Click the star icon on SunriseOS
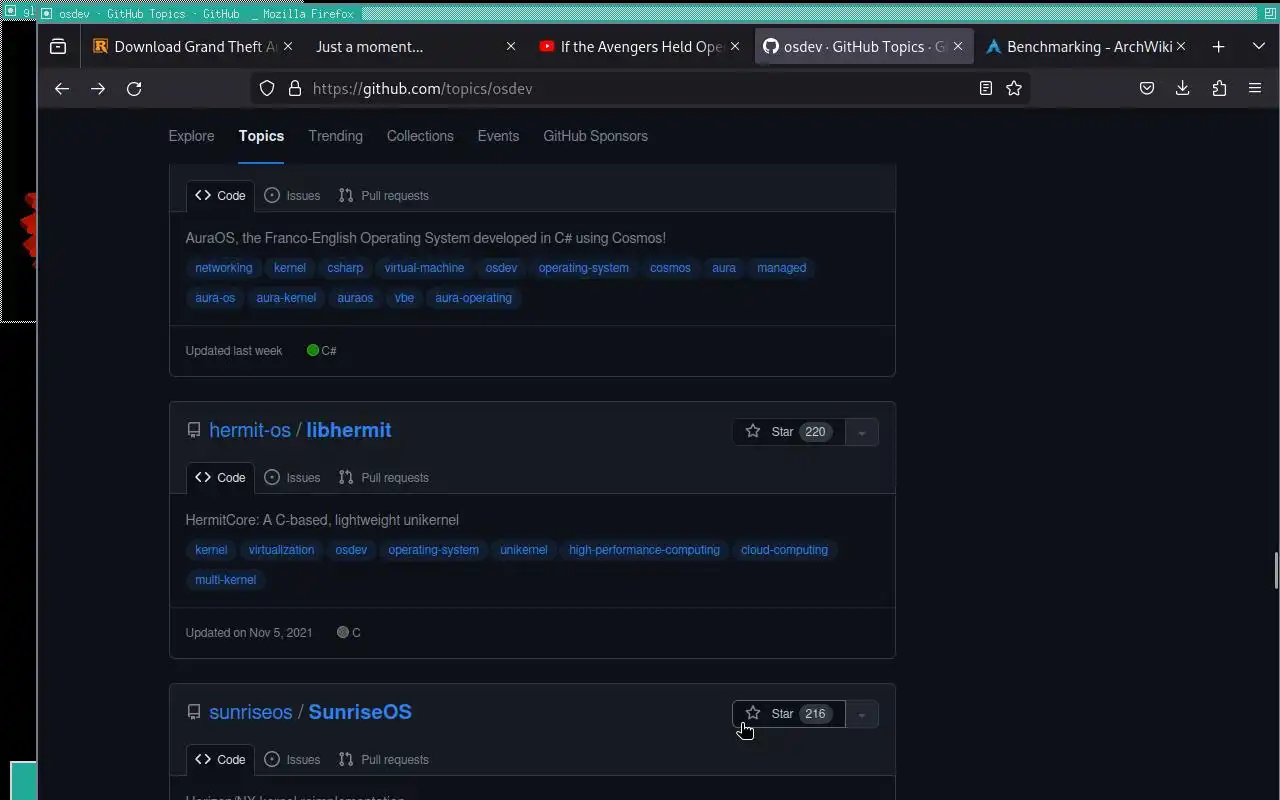 click(x=753, y=714)
